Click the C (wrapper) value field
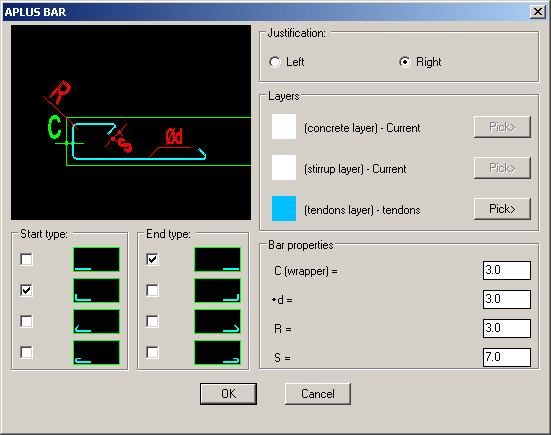 (x=507, y=270)
